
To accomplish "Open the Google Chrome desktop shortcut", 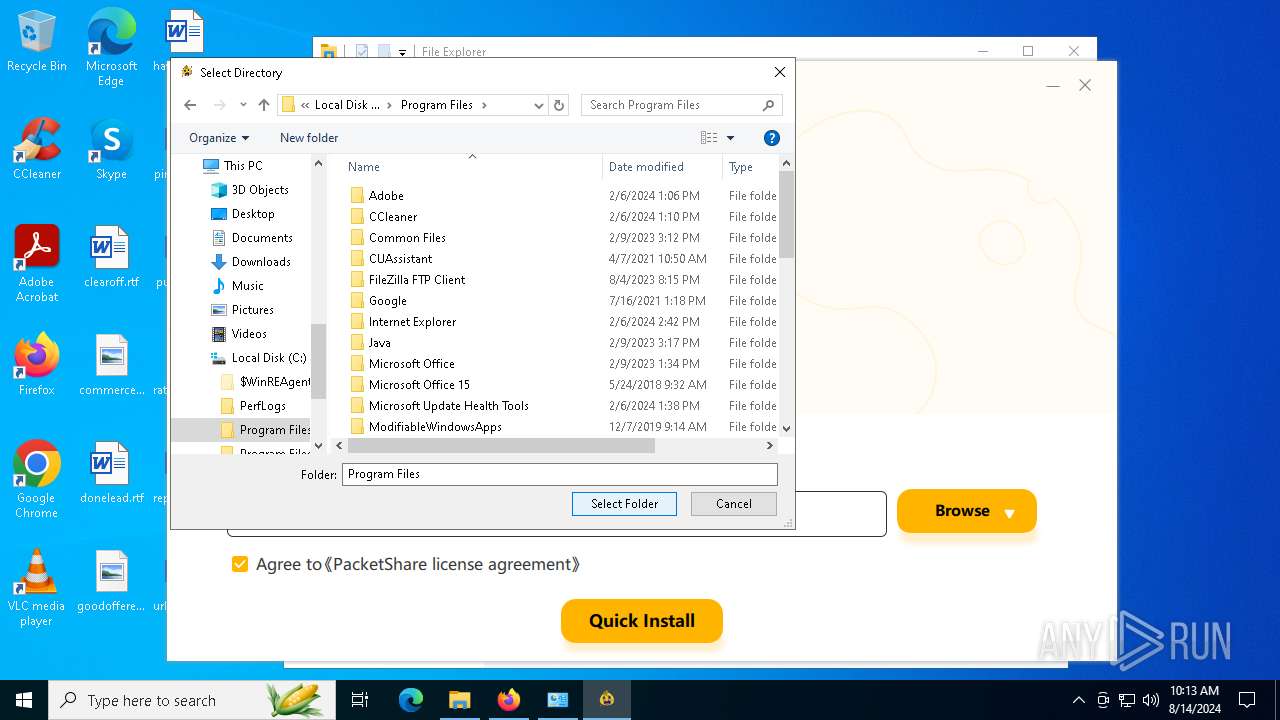I will pyautogui.click(x=37, y=480).
